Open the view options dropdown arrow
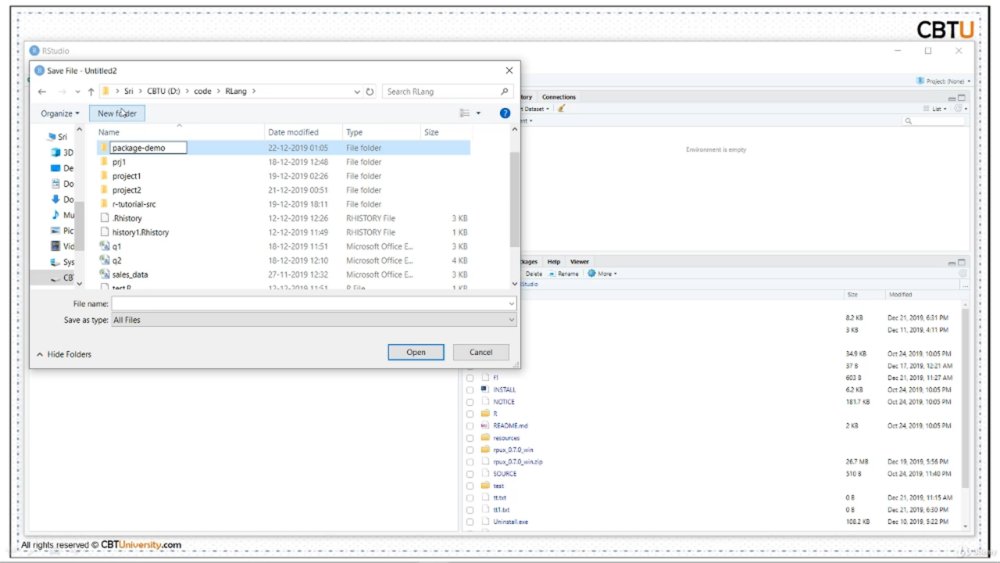Screen dimensions: 1000x563 pos(478,113)
